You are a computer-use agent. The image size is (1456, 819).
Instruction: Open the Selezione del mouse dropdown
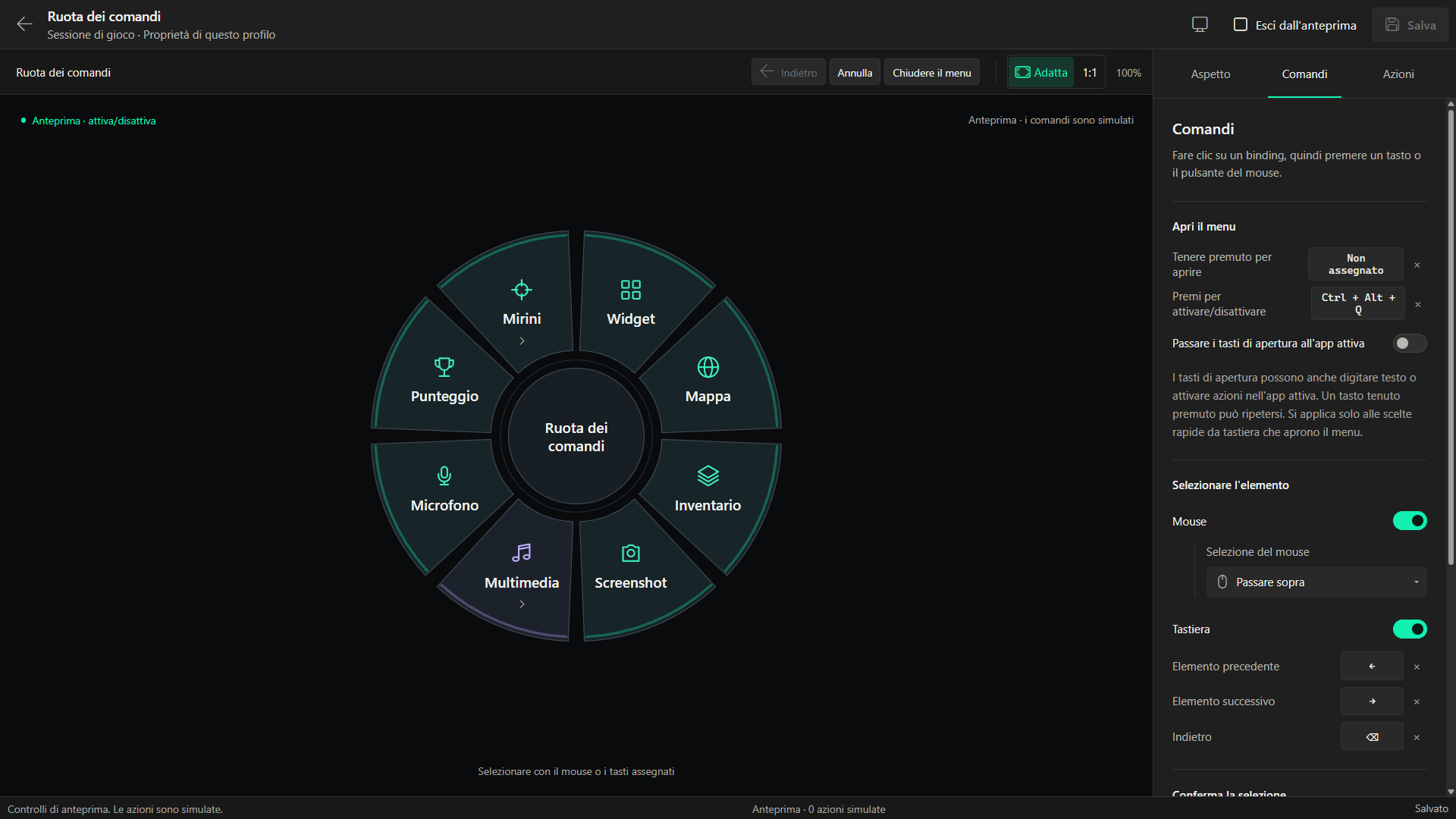tap(1316, 582)
